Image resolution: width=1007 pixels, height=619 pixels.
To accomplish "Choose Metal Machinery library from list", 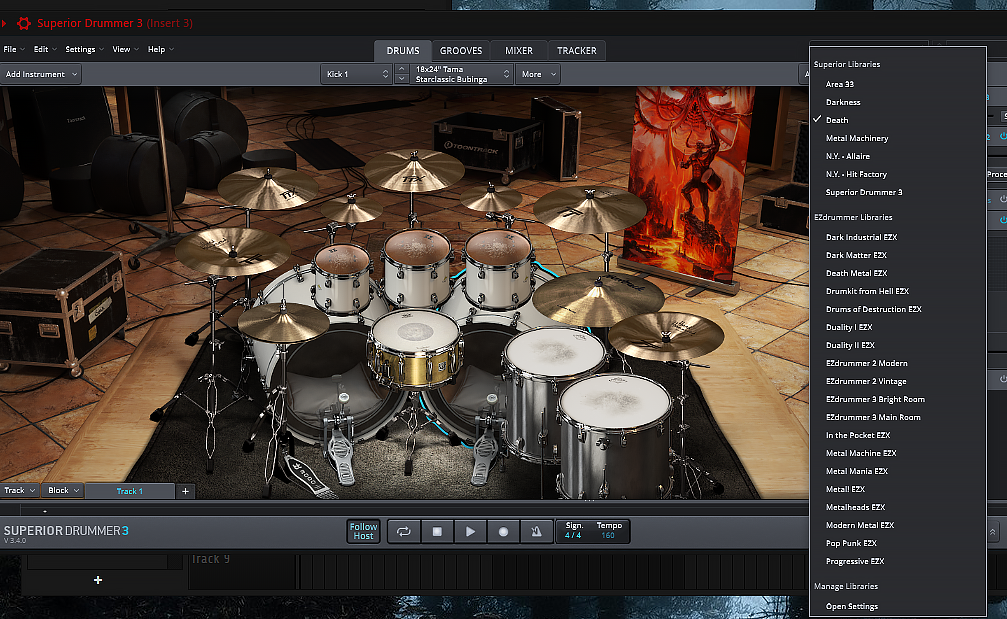I will (x=856, y=138).
